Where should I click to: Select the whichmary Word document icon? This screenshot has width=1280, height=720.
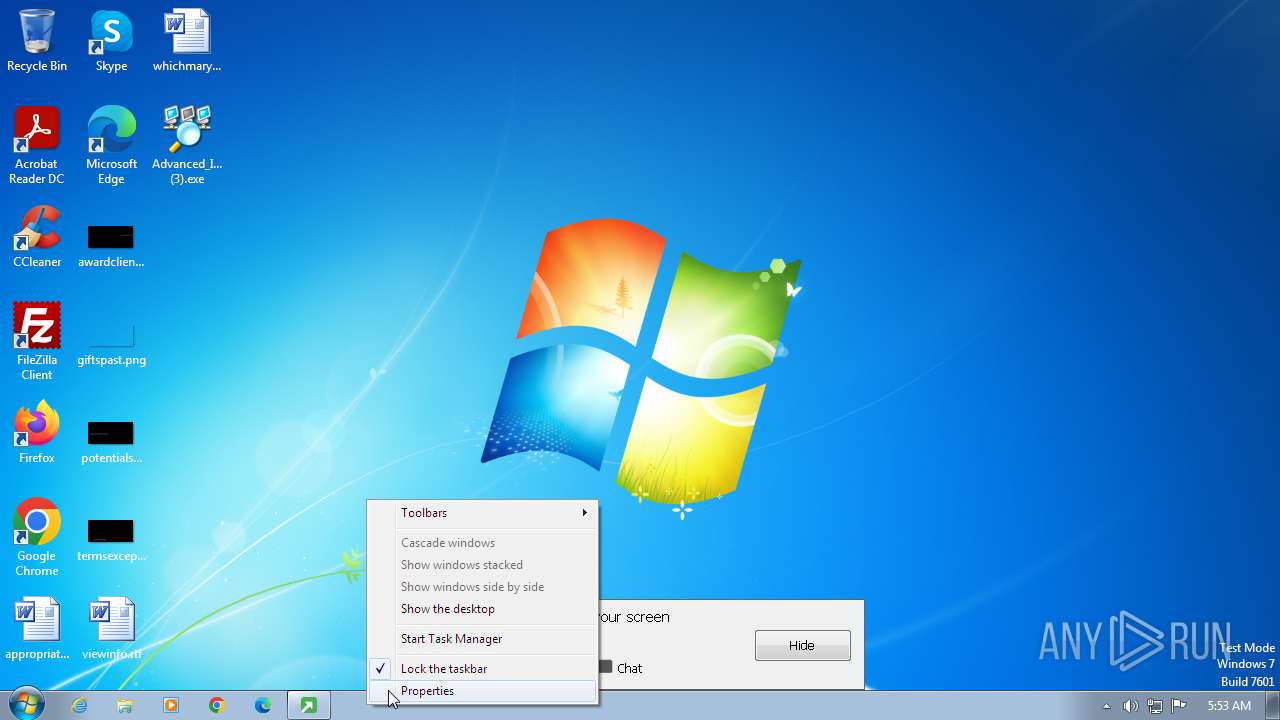187,40
